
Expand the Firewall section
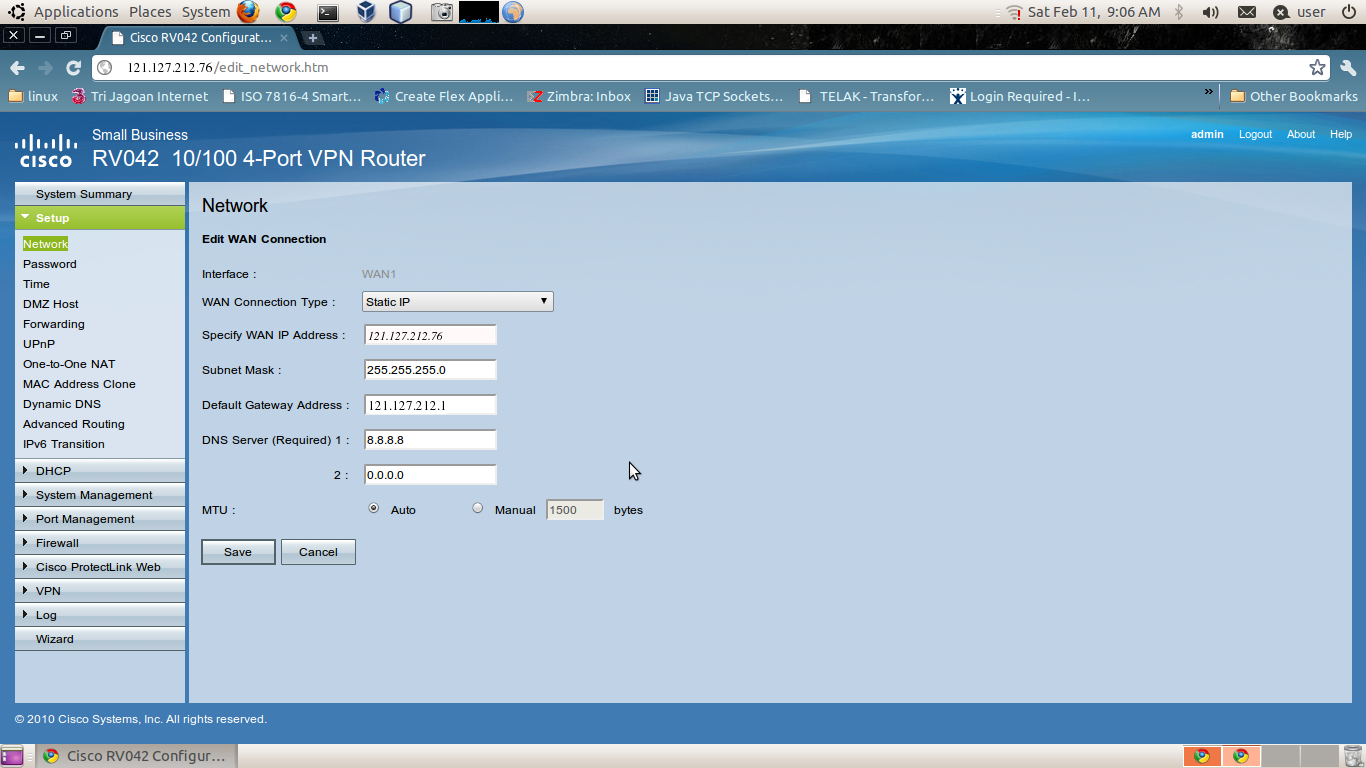click(100, 543)
